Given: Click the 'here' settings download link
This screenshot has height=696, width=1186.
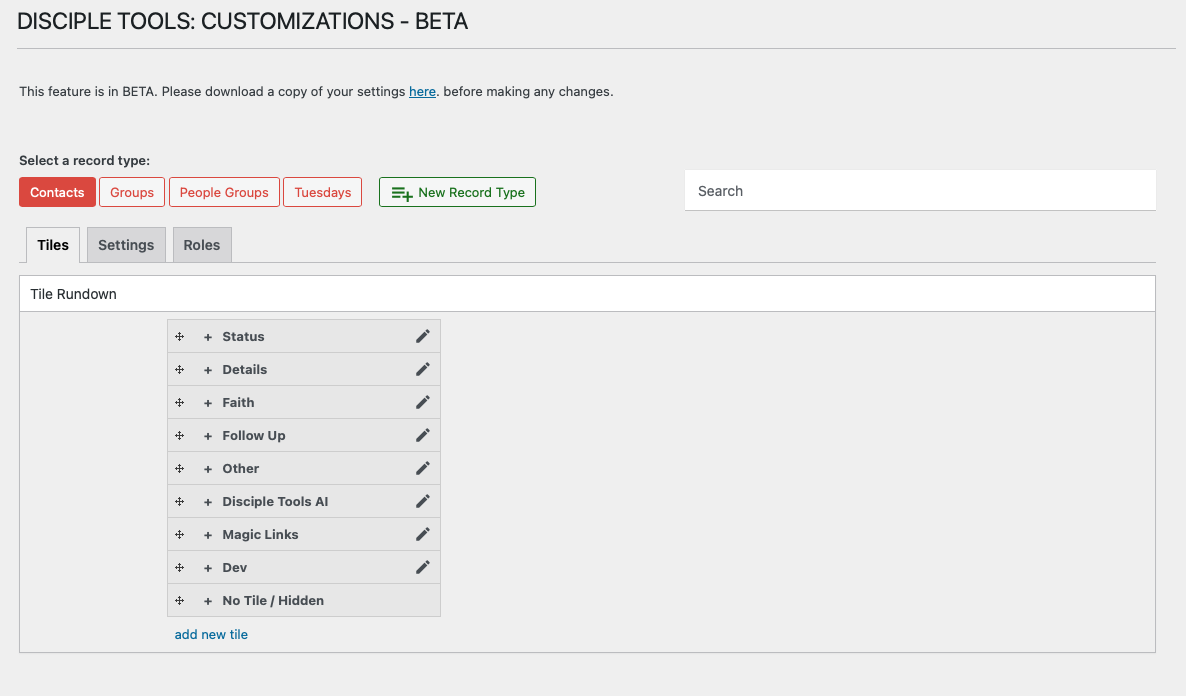Looking at the screenshot, I should [x=422, y=91].
